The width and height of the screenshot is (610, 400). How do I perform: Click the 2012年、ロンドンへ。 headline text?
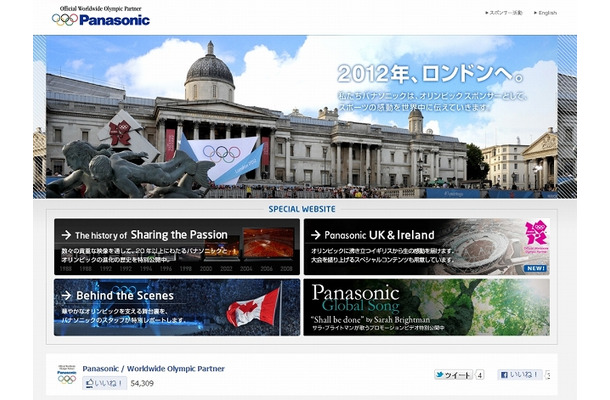(430, 74)
